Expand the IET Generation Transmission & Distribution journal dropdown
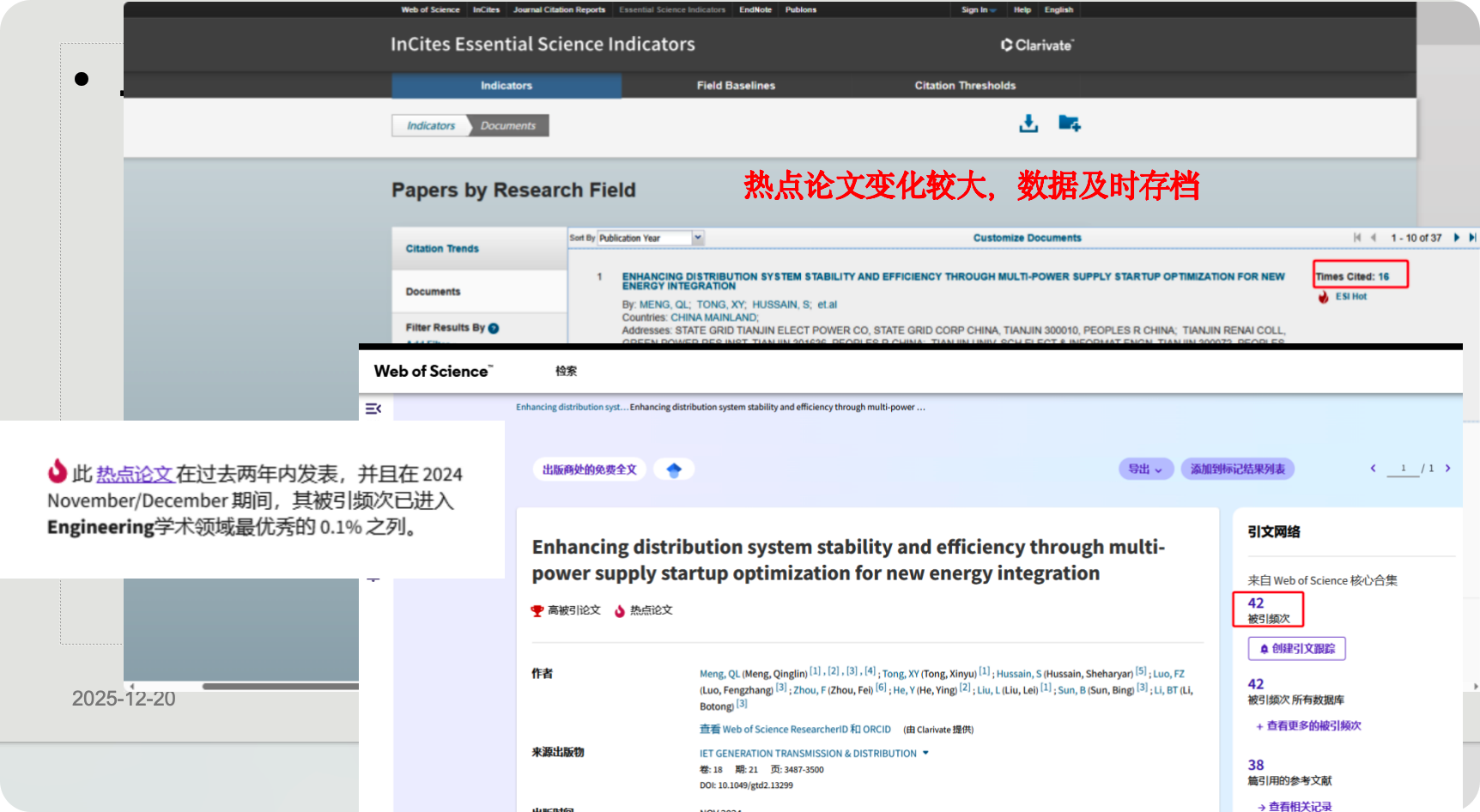 [925, 754]
